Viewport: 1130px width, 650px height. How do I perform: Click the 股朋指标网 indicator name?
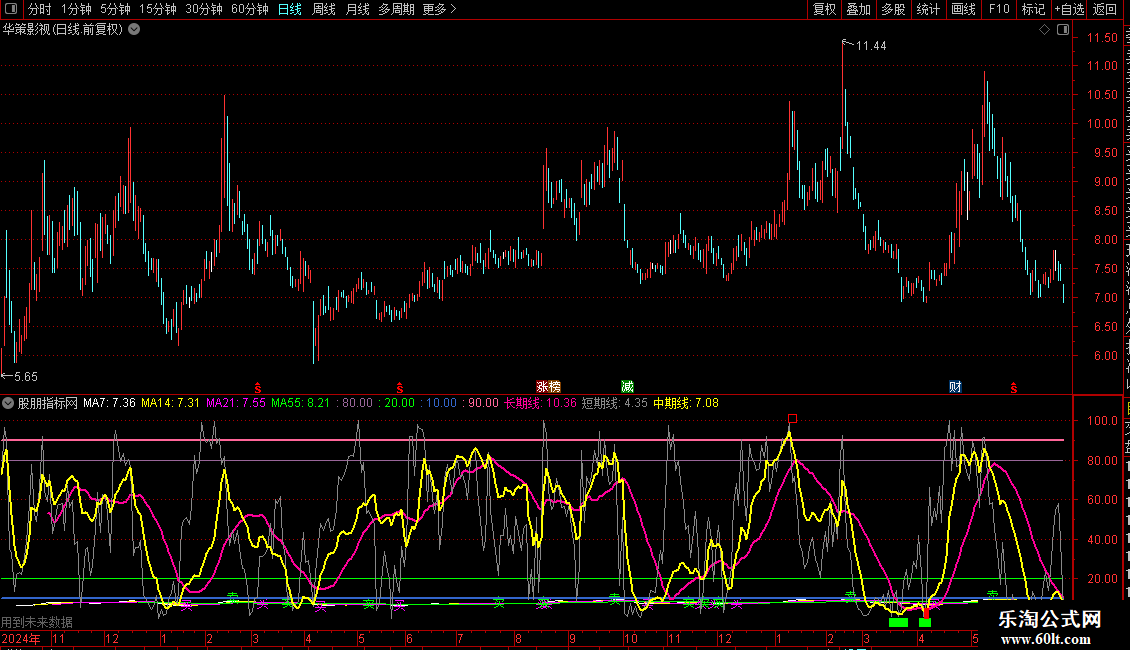coord(47,404)
